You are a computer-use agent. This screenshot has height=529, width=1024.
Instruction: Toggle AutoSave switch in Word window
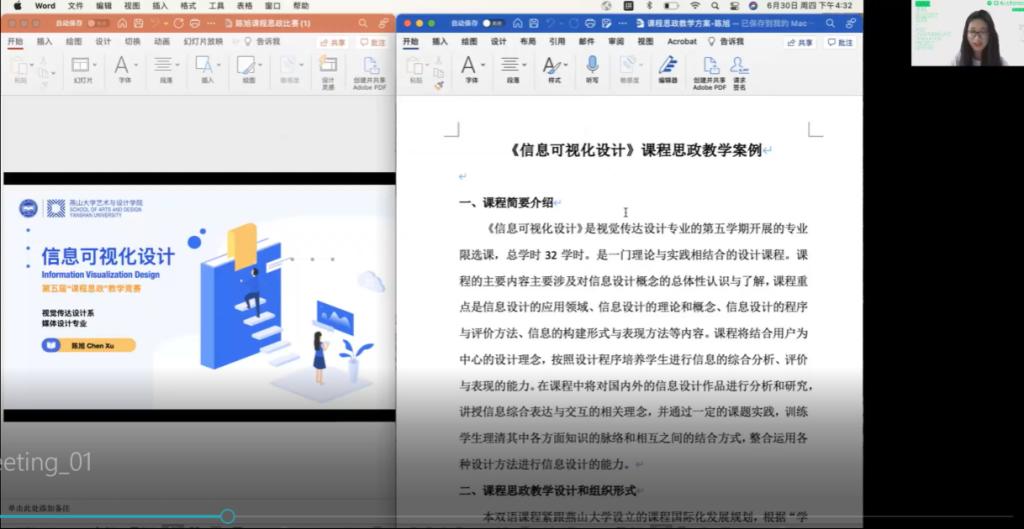point(491,22)
